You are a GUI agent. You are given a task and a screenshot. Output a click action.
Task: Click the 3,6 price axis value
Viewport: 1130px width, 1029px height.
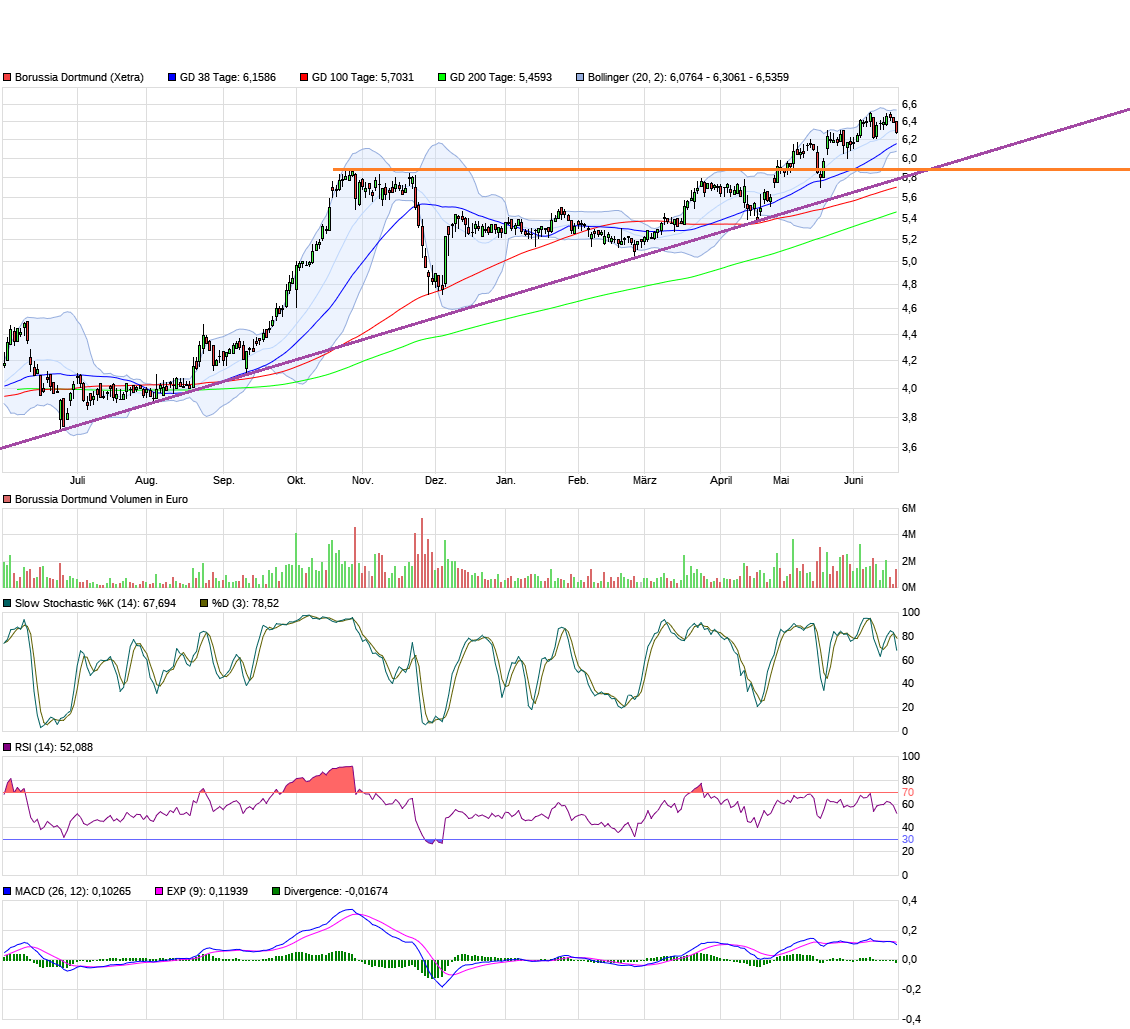909,447
